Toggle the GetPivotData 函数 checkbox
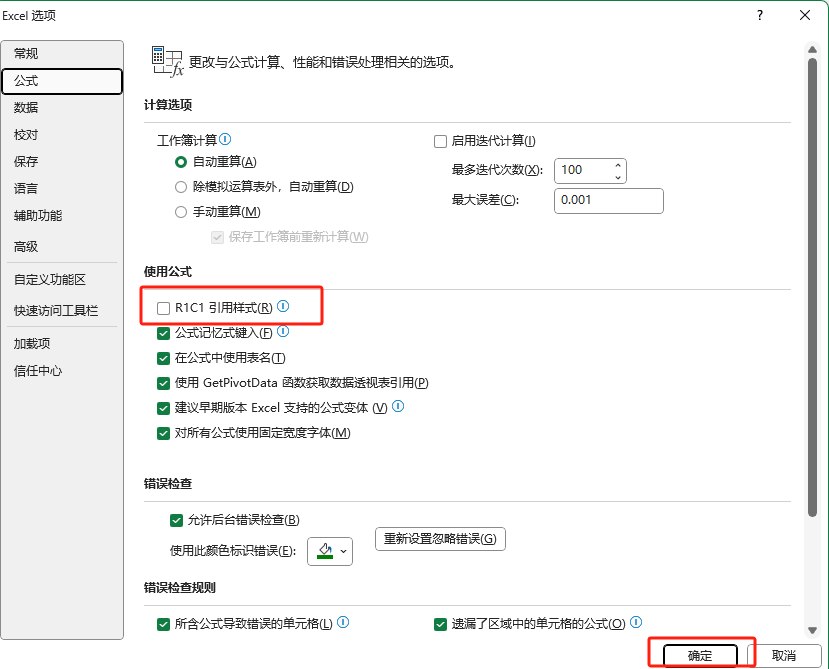This screenshot has width=829, height=669. [163, 383]
